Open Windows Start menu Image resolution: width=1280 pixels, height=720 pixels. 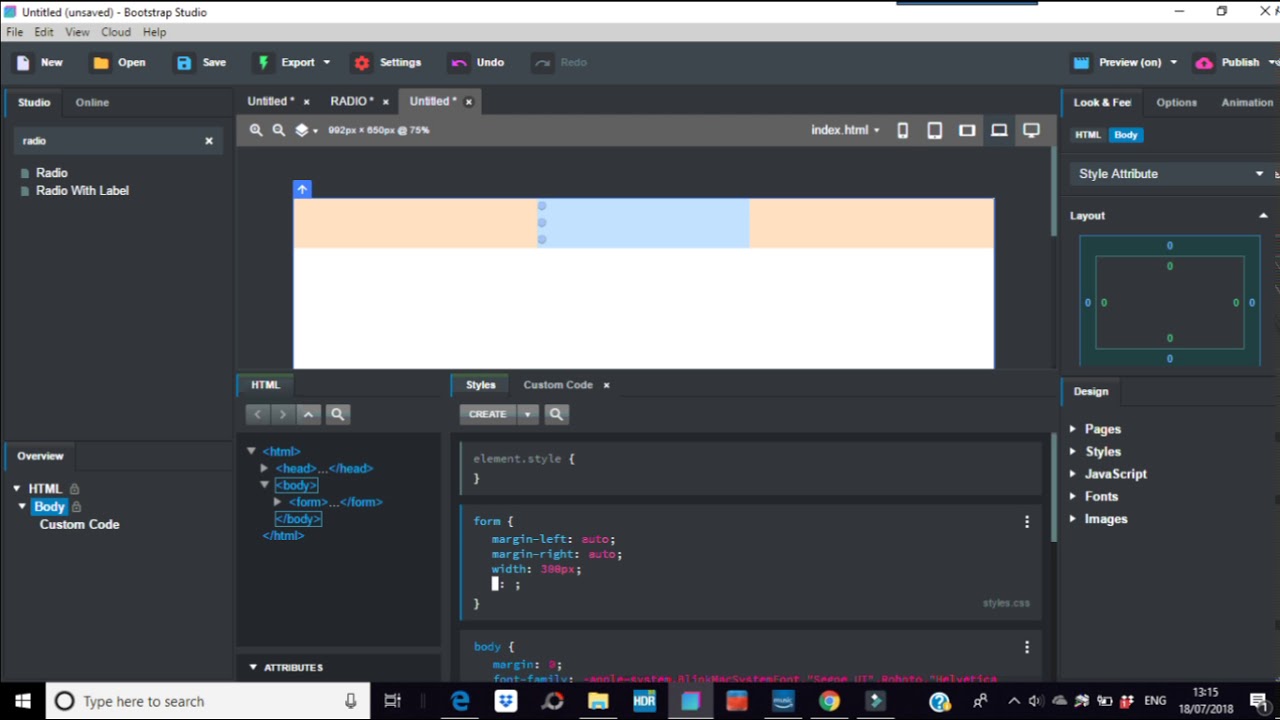22,701
